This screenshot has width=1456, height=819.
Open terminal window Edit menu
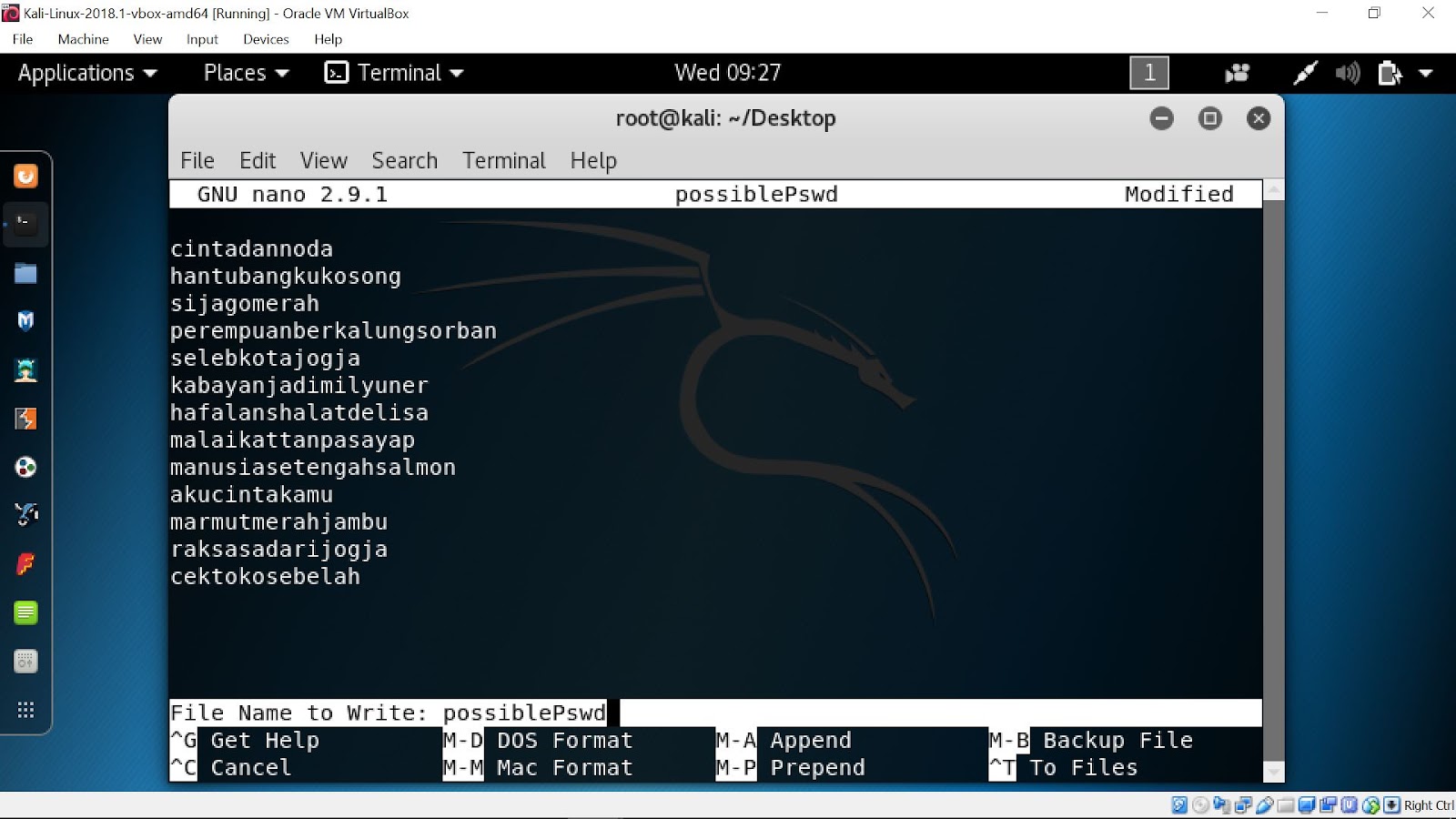[x=258, y=161]
